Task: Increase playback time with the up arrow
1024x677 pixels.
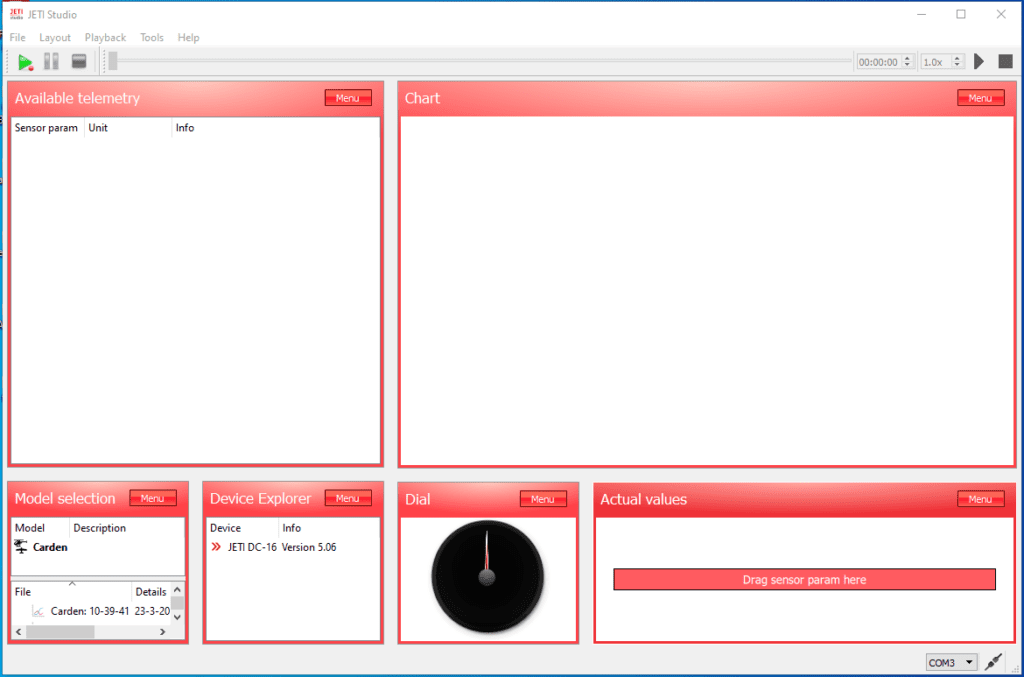Action: [907, 58]
